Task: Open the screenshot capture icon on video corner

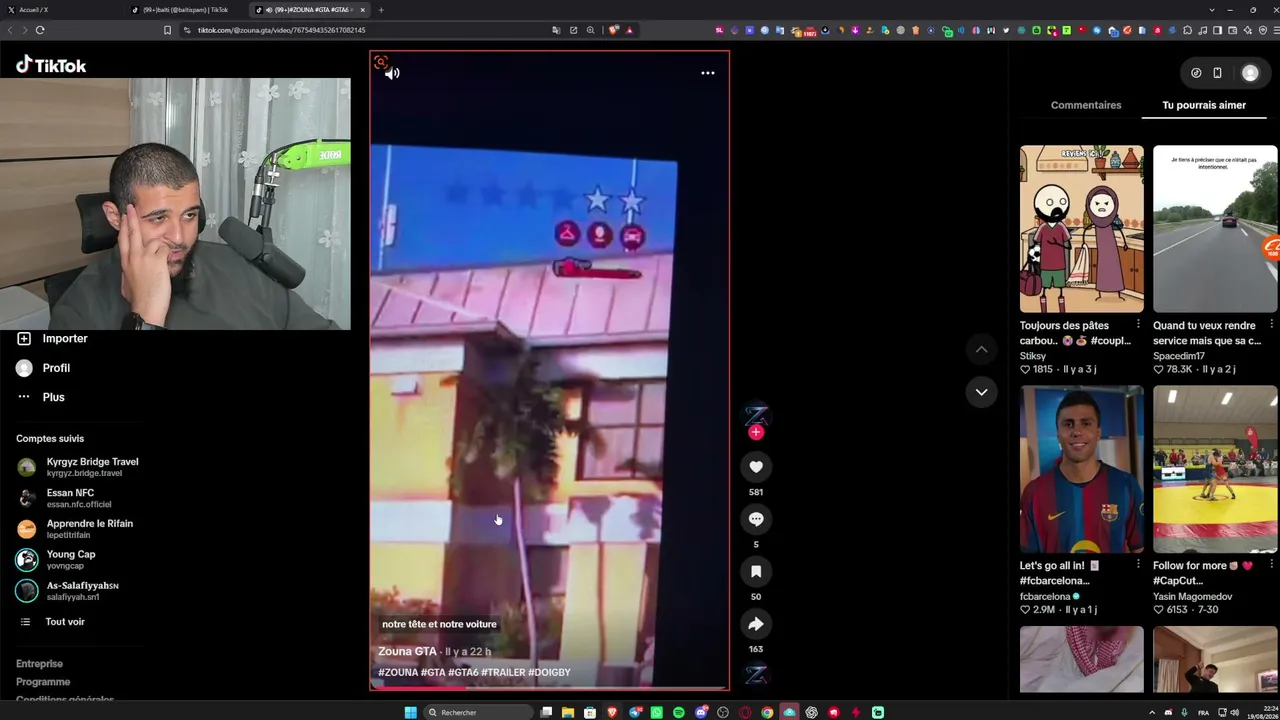Action: click(x=380, y=63)
